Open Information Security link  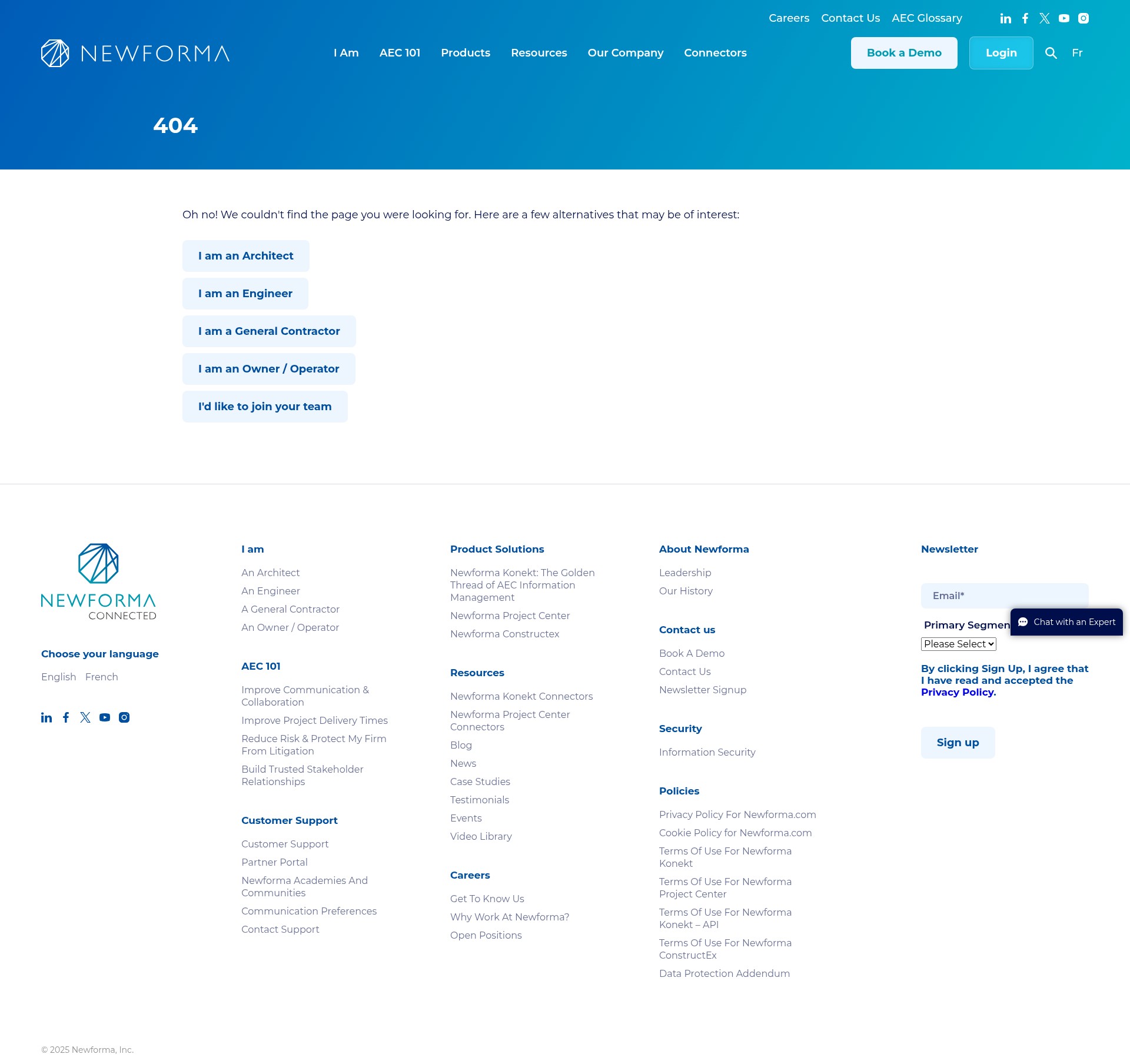point(707,752)
